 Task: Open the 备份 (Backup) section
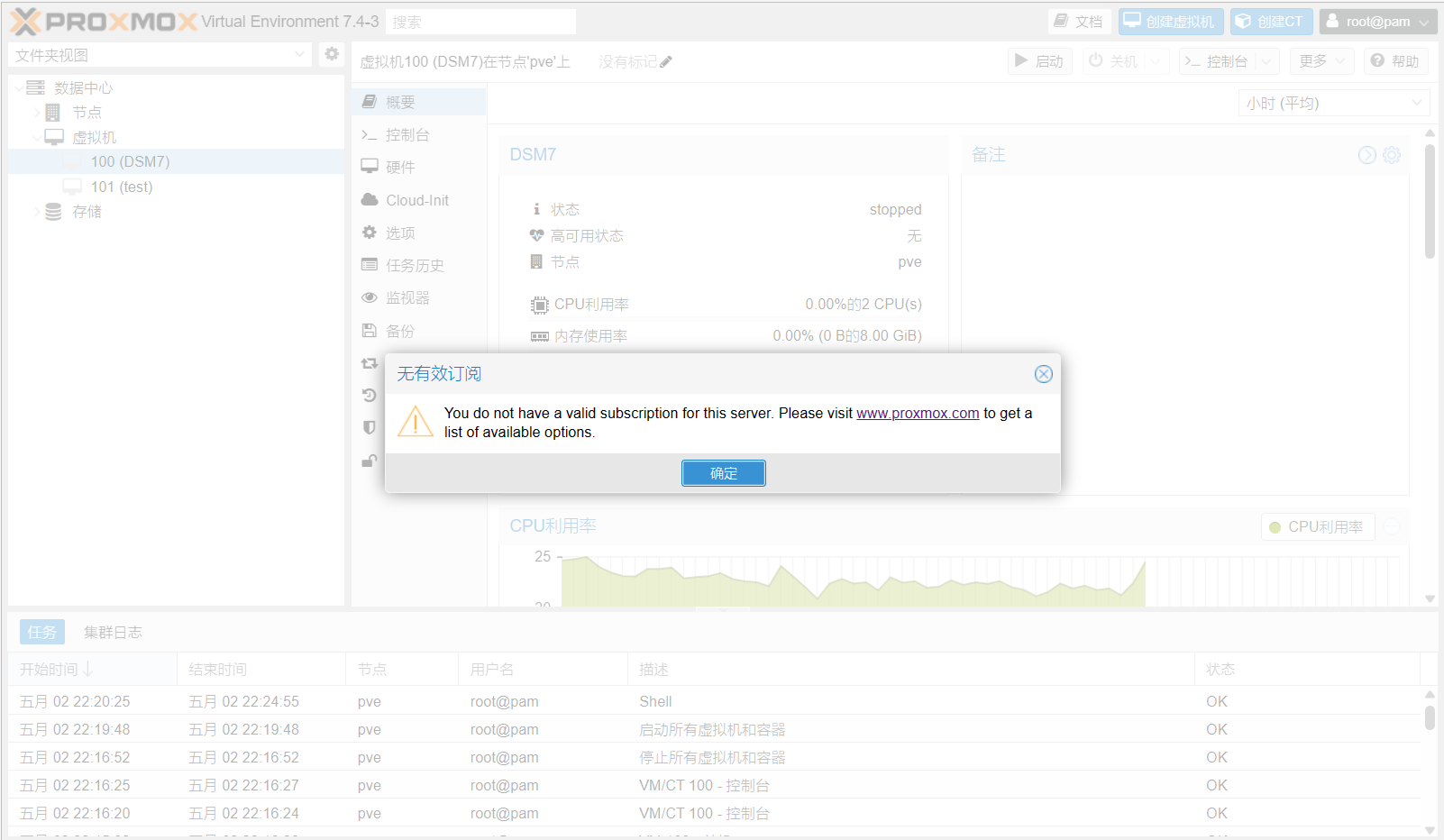[399, 331]
